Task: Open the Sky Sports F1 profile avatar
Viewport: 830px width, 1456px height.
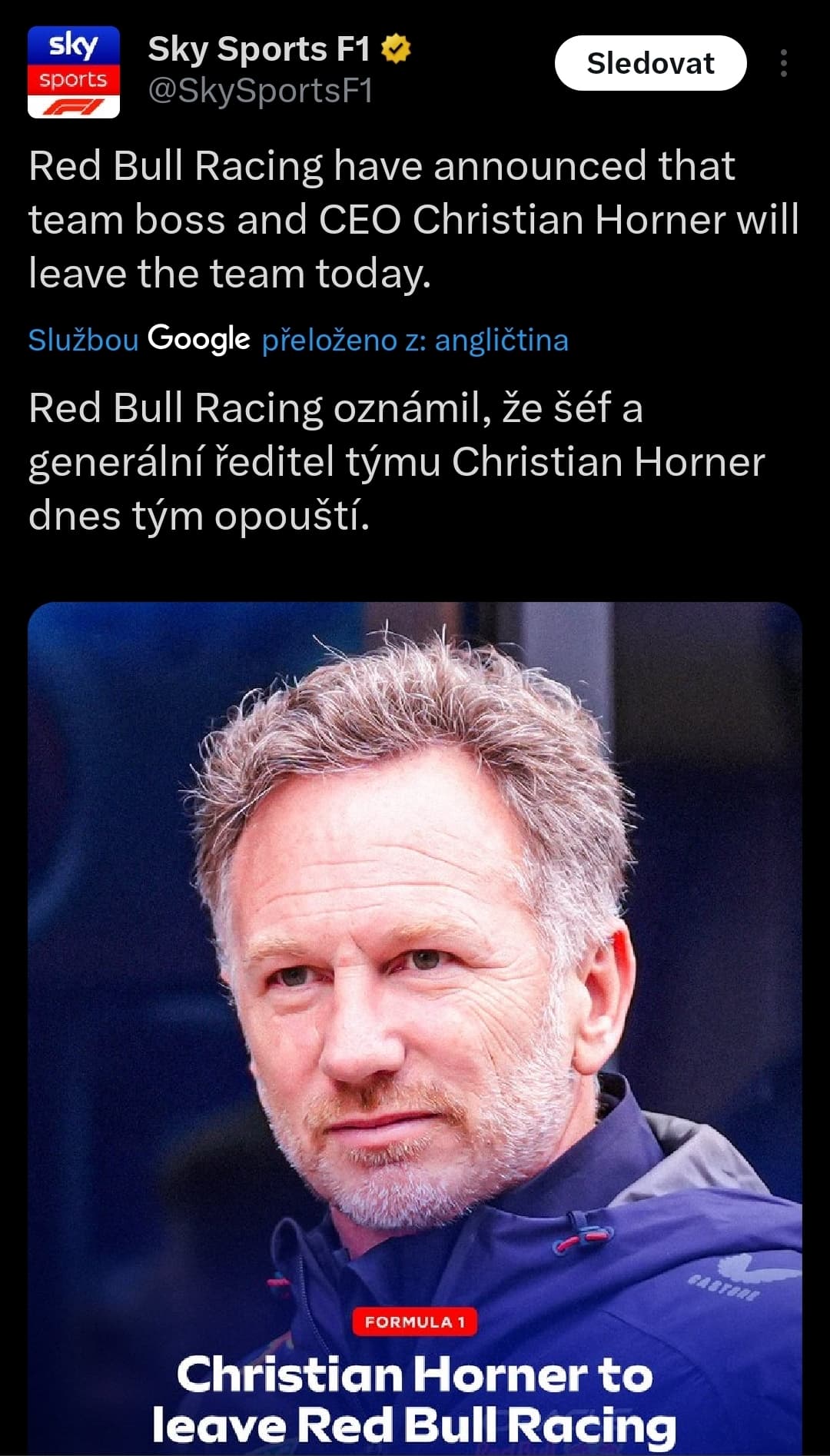Action: 74,72
